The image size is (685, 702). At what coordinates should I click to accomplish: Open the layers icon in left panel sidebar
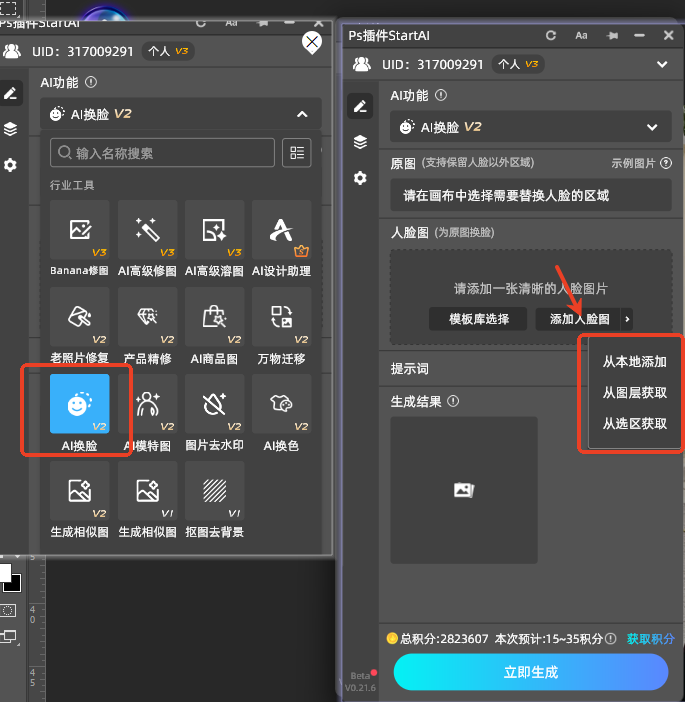point(11,129)
